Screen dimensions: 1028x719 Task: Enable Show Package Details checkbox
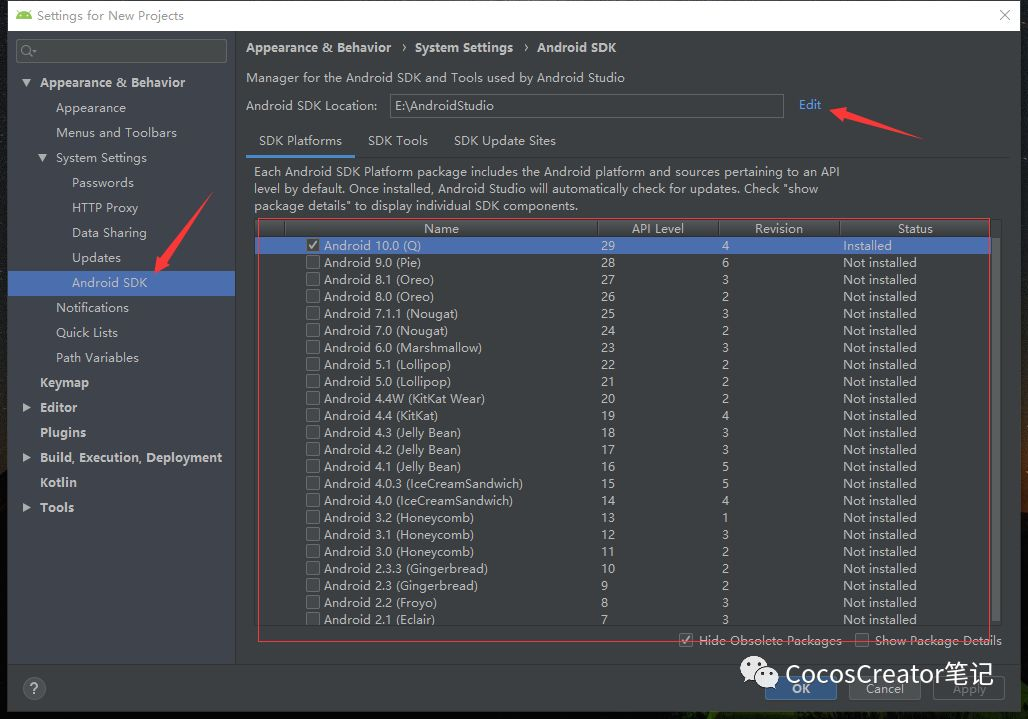click(861, 640)
